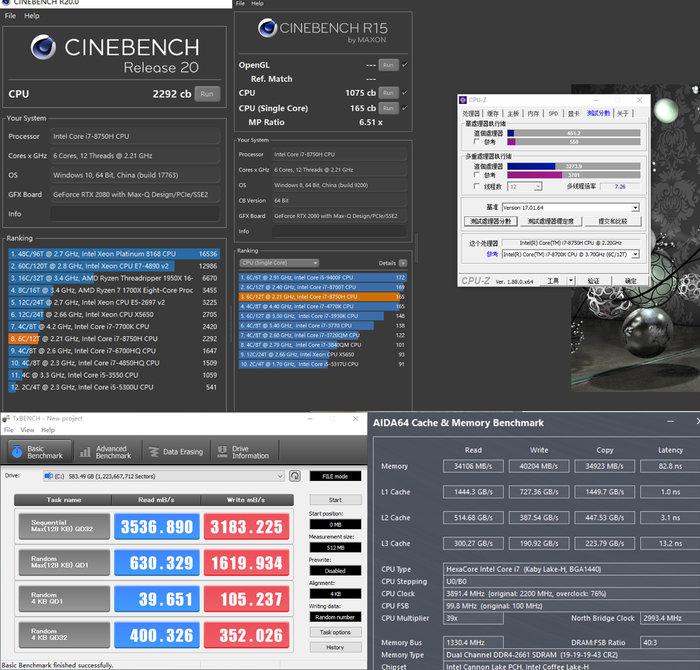
Task: Open Drive Information icon
Action: (222, 452)
